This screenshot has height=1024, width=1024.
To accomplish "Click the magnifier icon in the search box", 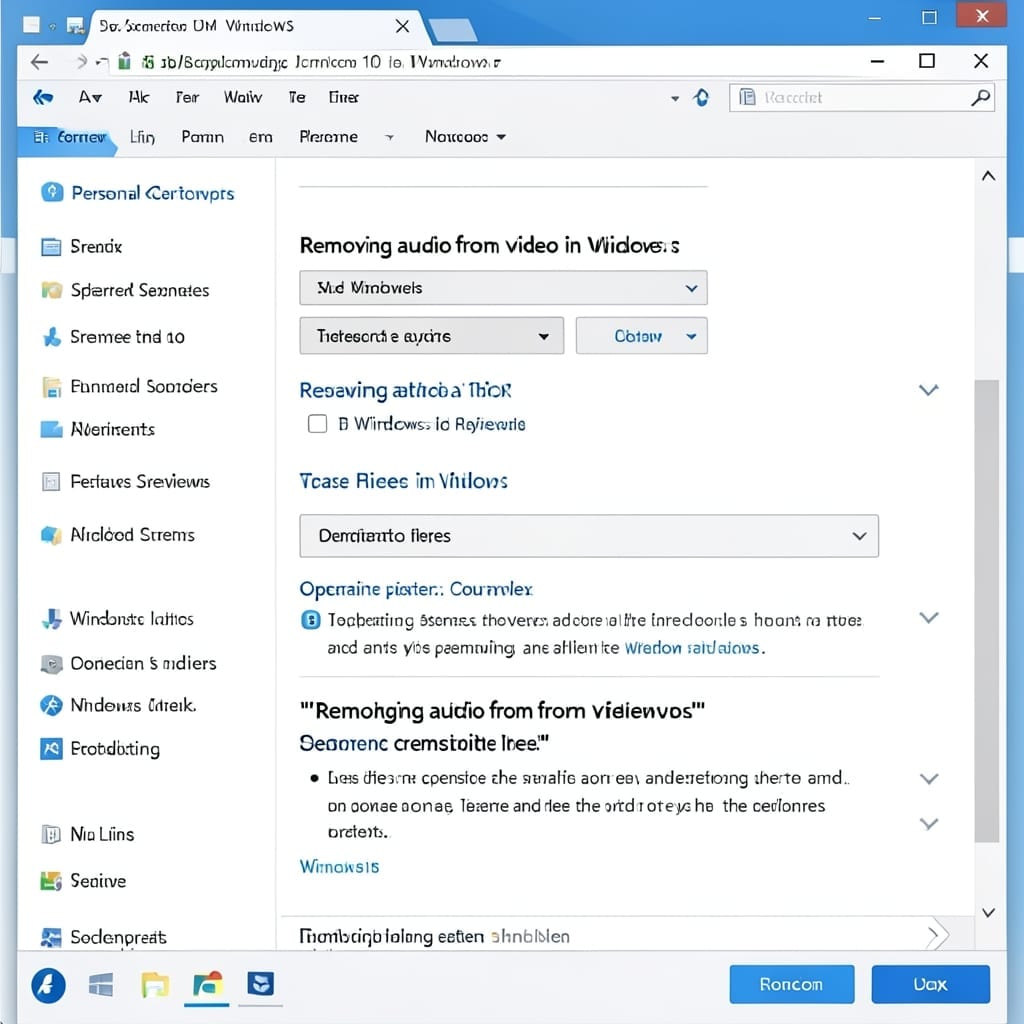I will pos(980,98).
